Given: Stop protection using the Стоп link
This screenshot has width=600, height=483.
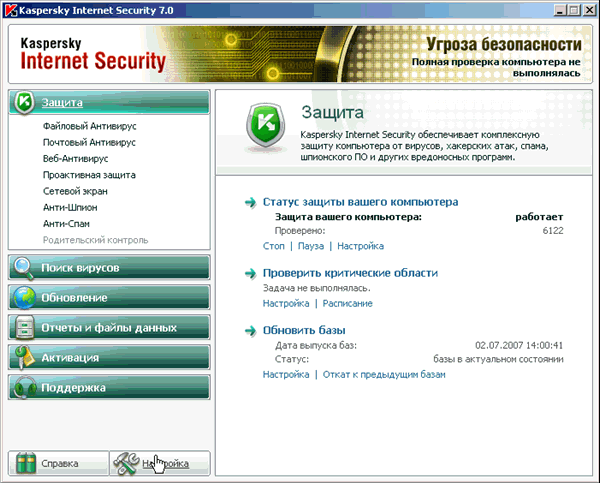Looking at the screenshot, I should [x=273, y=246].
